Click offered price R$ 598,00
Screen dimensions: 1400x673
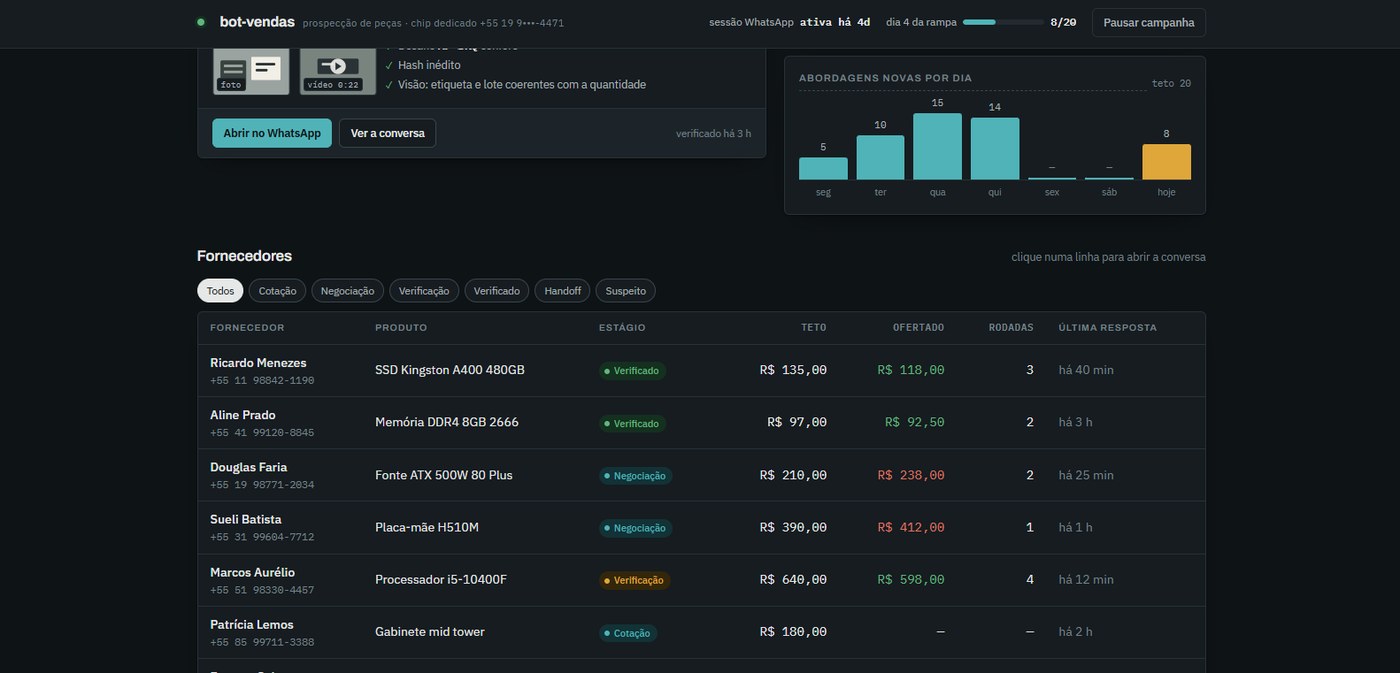(x=911, y=579)
